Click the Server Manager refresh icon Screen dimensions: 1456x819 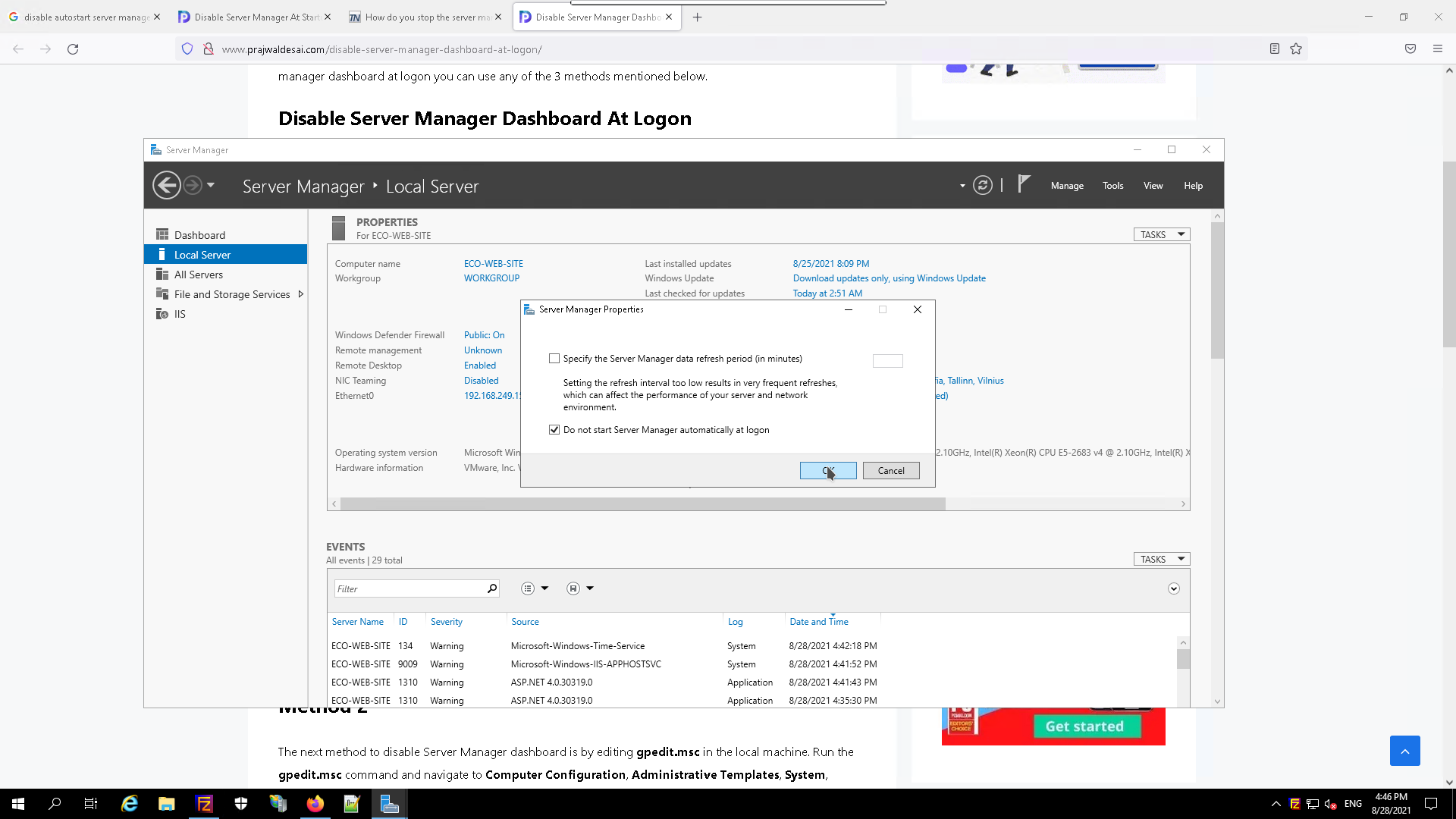(982, 186)
